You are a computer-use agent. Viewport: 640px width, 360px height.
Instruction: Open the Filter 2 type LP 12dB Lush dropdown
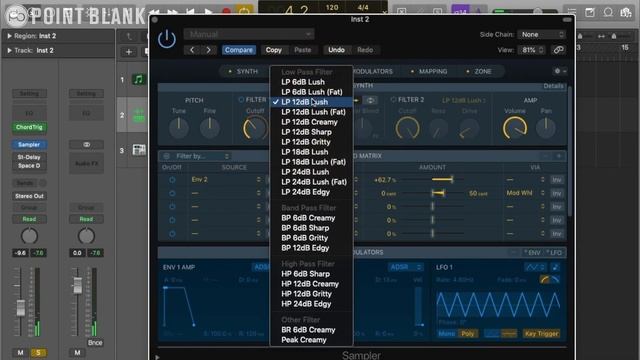464,100
